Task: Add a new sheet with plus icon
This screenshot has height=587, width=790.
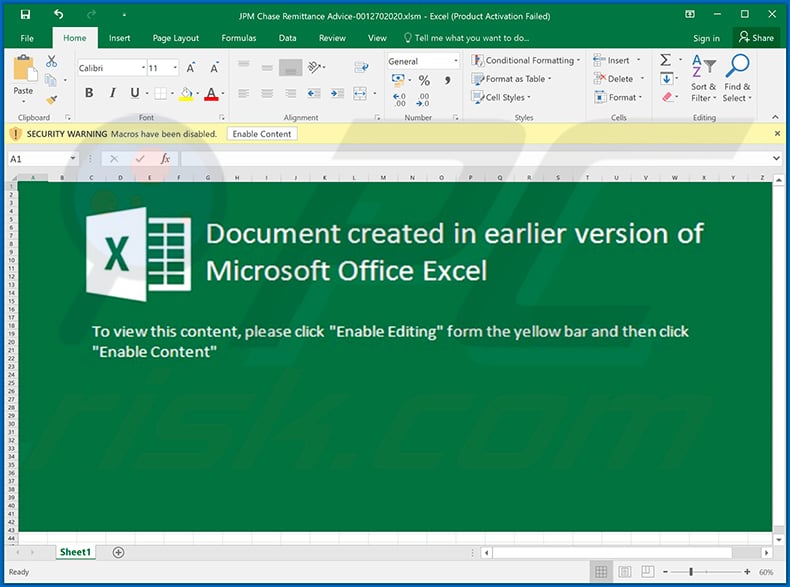Action: [118, 552]
